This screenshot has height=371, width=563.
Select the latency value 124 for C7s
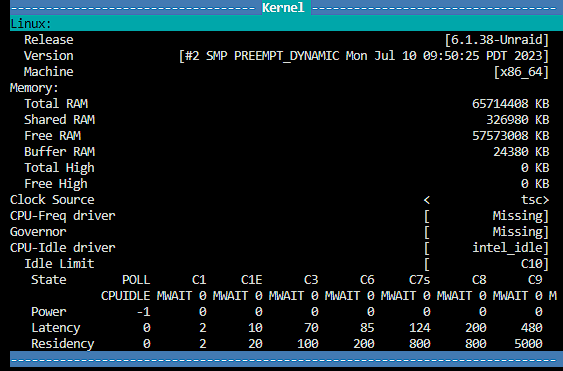pyautogui.click(x=419, y=328)
